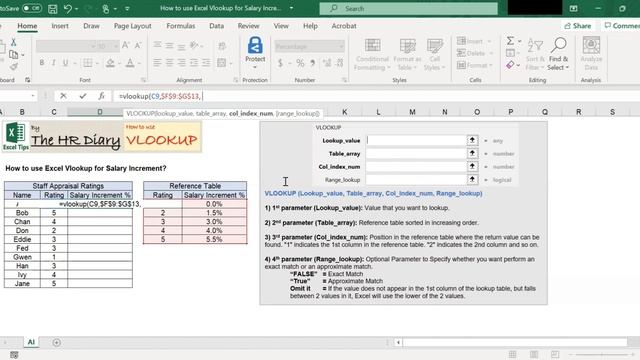
Task: Open Conditional Formatting menu
Action: tap(372, 55)
